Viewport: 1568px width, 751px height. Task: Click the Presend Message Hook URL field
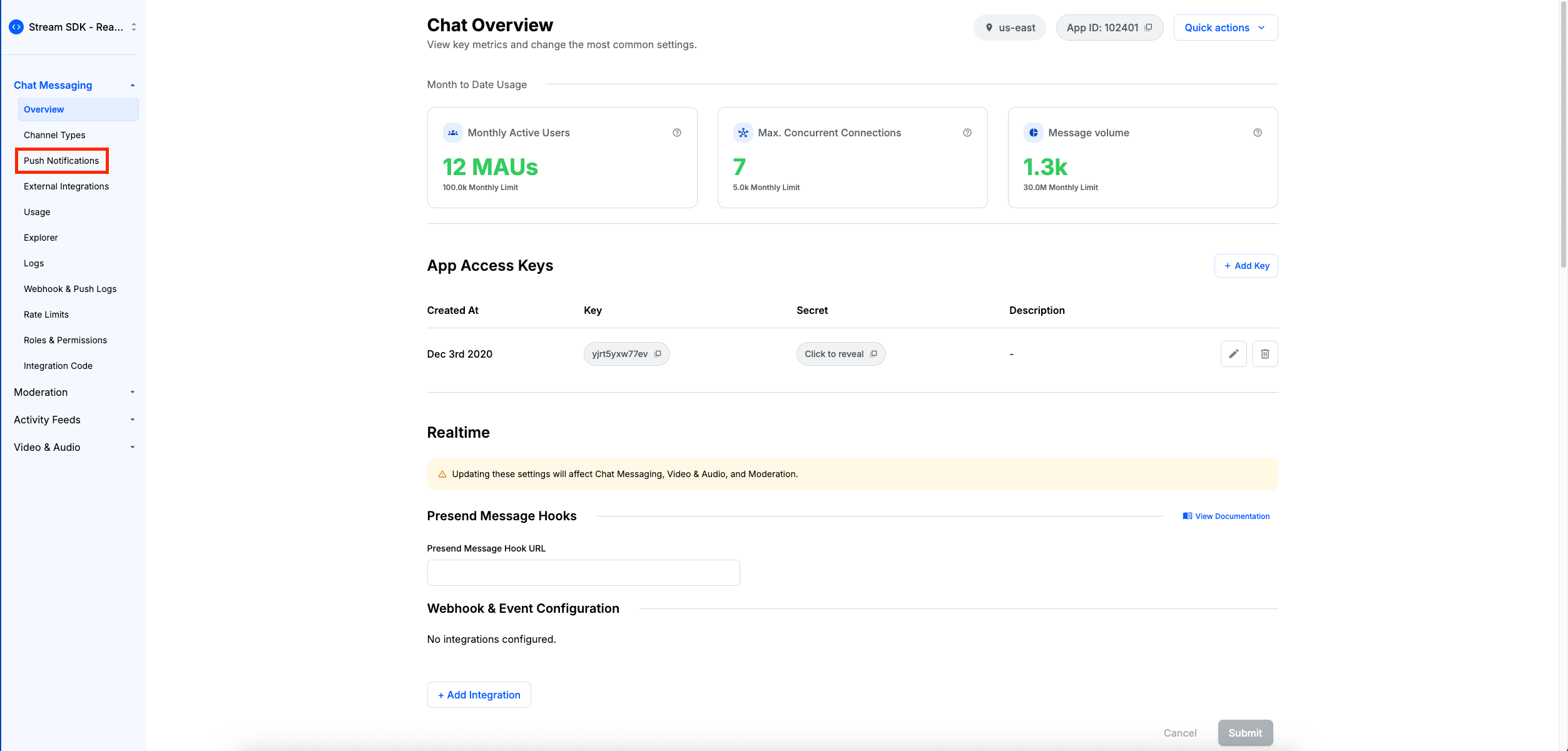tap(583, 572)
